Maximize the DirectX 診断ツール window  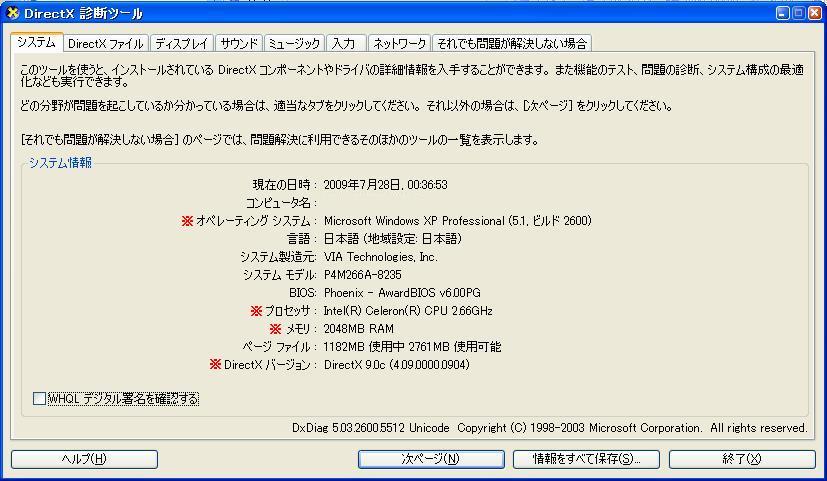pos(799,13)
